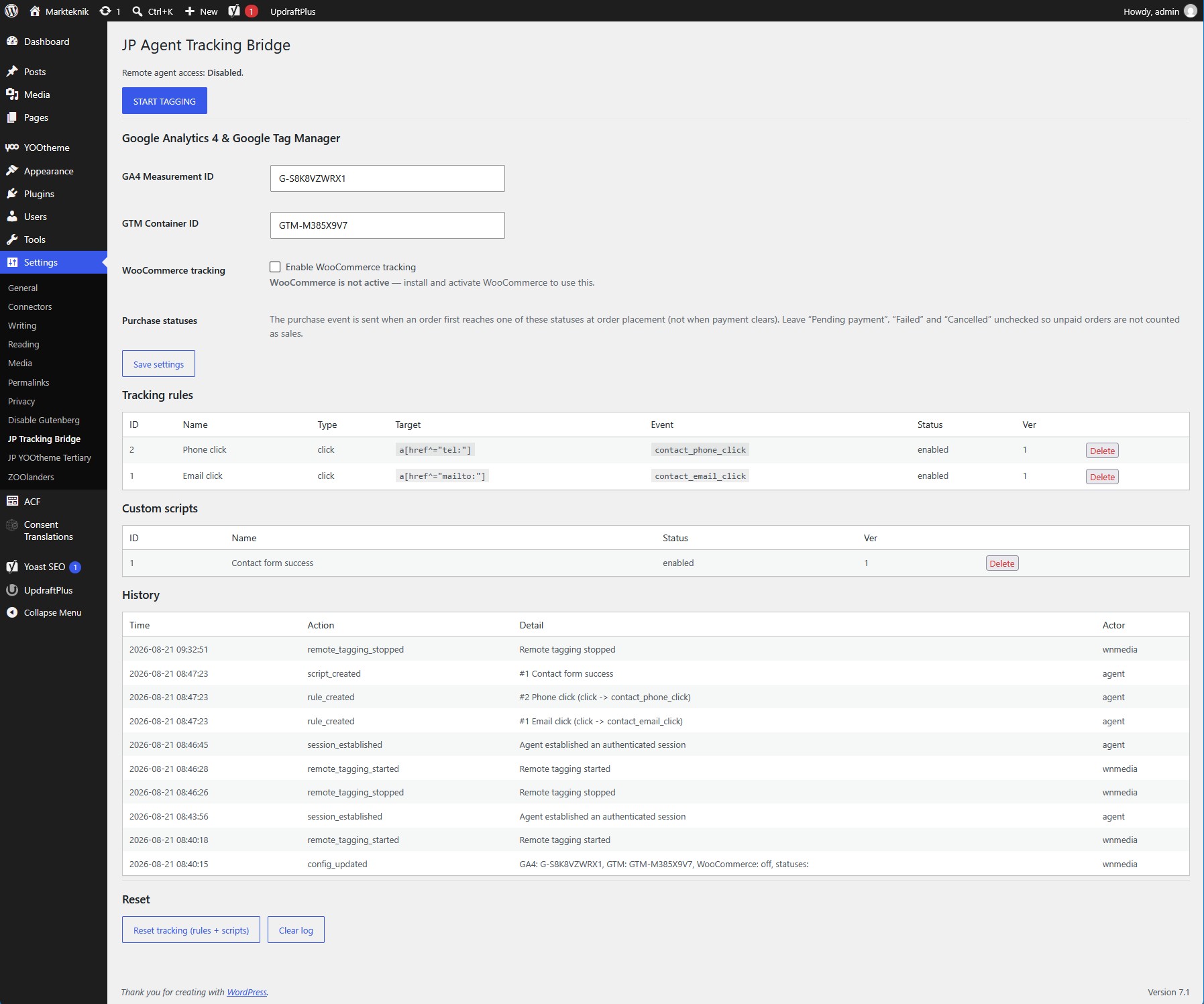The height and width of the screenshot is (1004, 1204).
Task: Click the red Yoast admin-bar notification count
Action: tap(251, 11)
